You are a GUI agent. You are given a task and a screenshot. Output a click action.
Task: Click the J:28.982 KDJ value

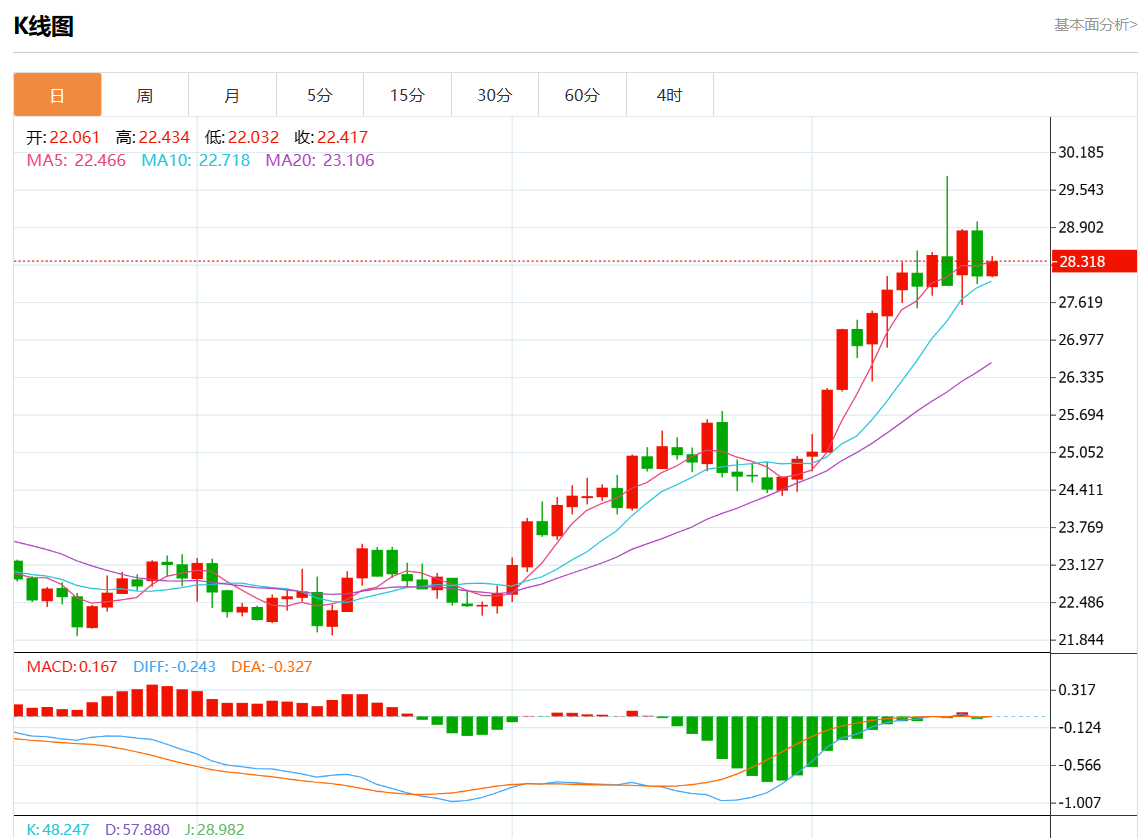tap(215, 830)
